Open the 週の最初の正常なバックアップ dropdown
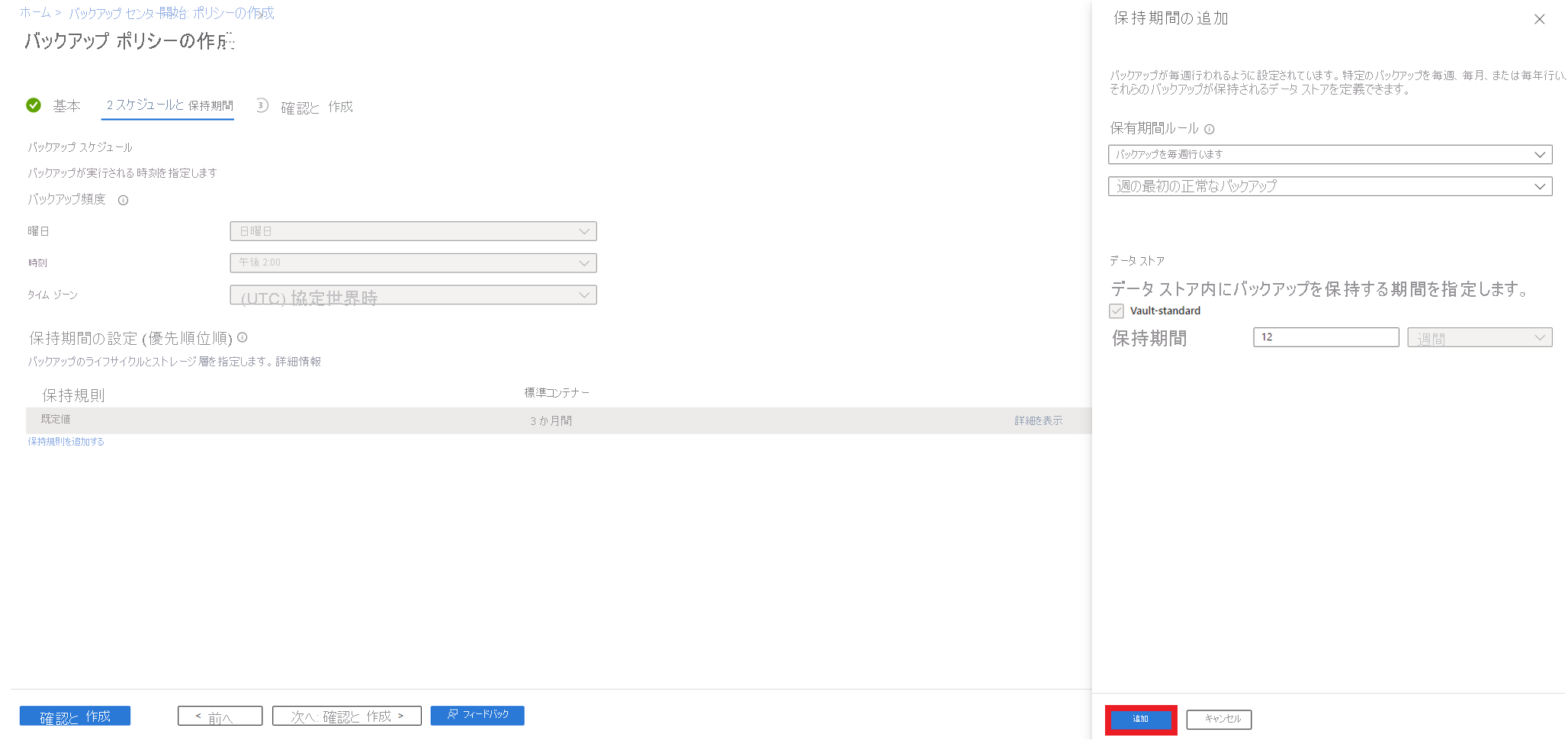 1330,186
